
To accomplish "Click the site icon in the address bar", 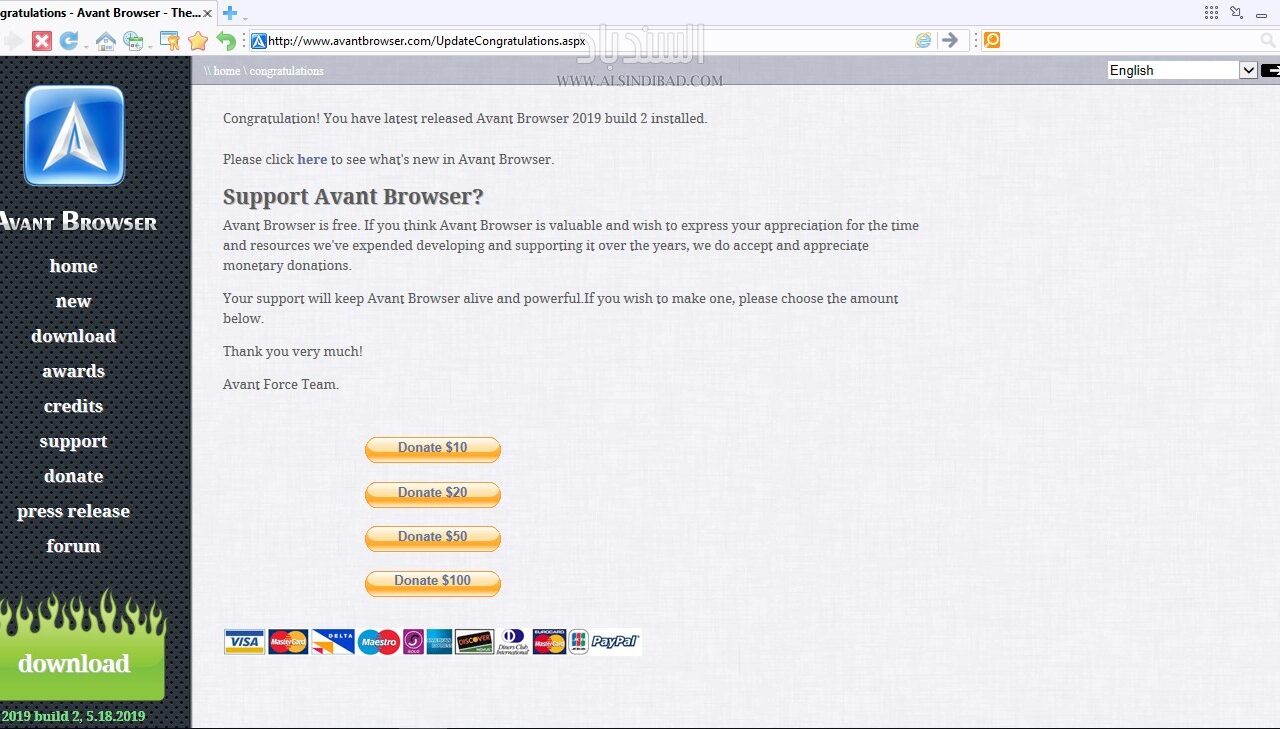I will [x=258, y=41].
